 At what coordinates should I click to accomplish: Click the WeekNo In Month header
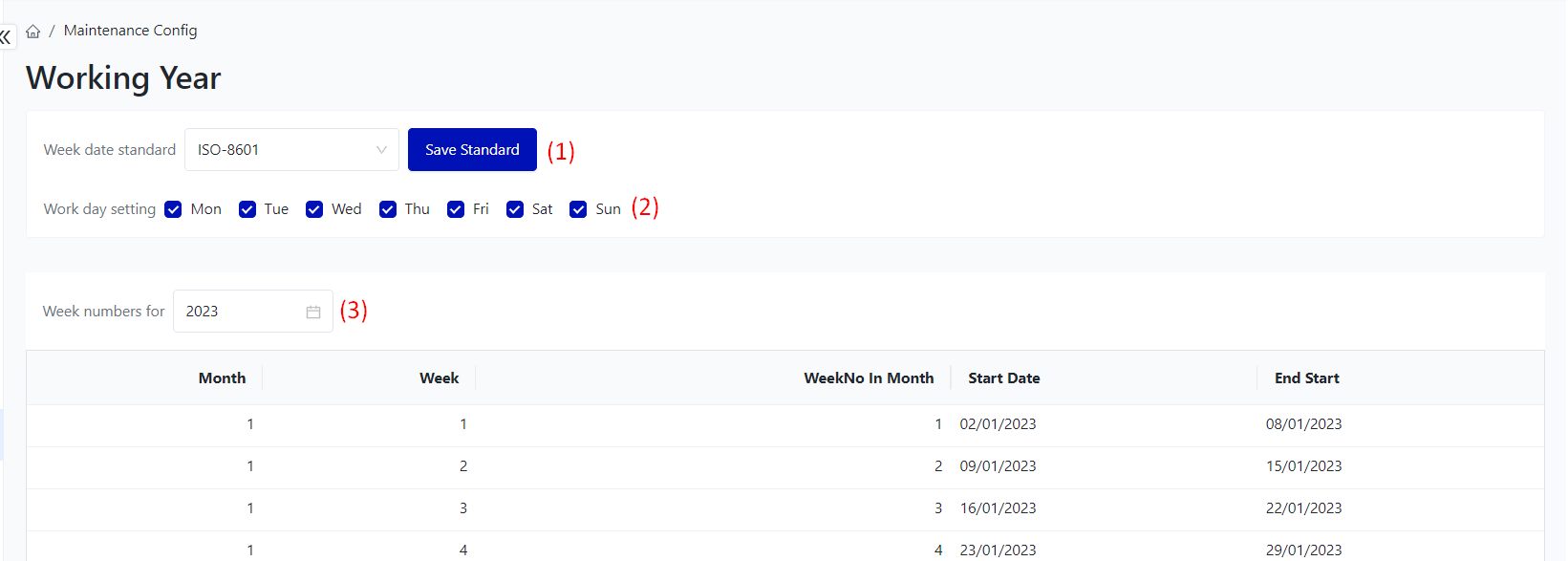(868, 378)
